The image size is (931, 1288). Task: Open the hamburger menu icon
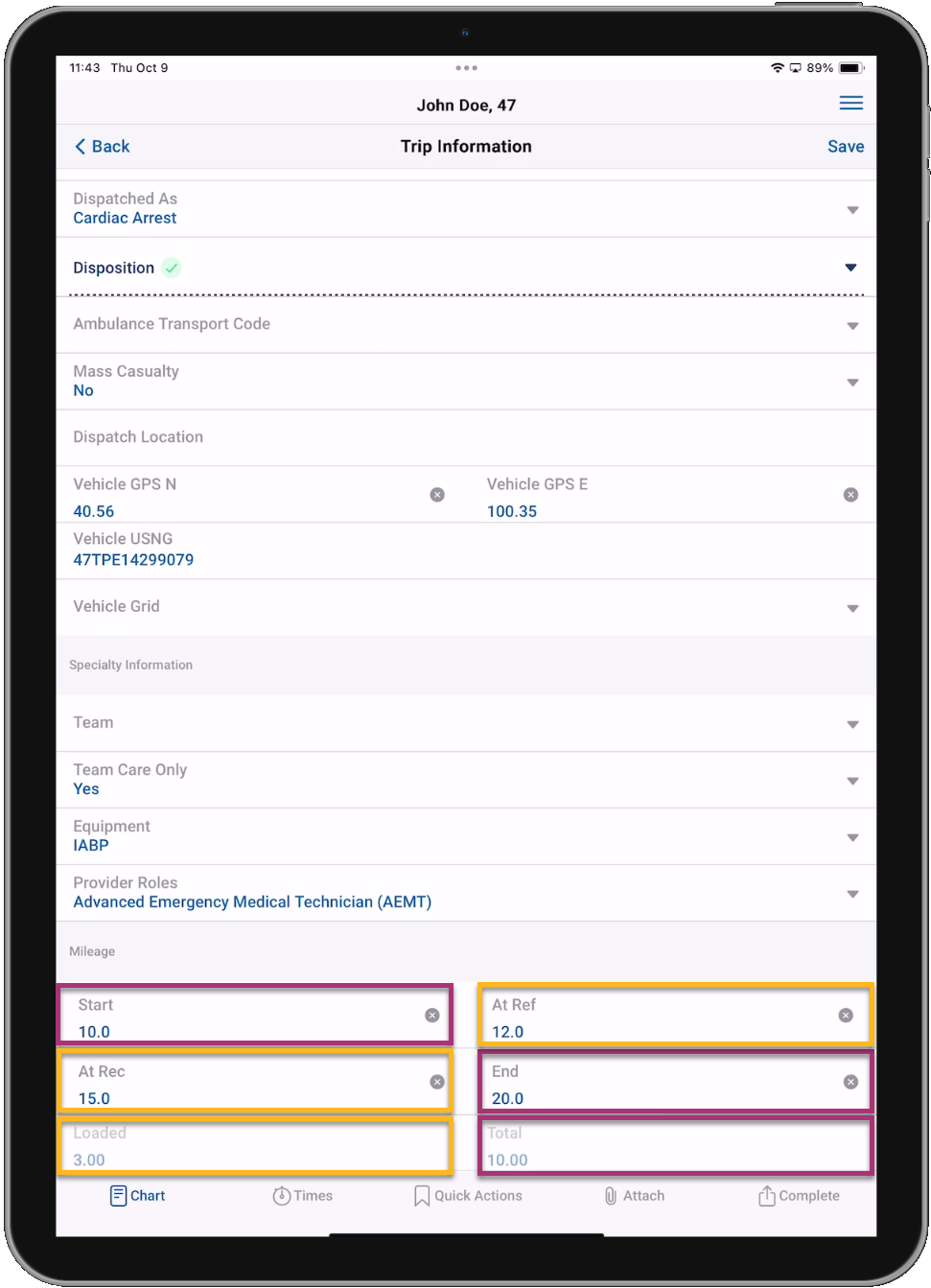850,104
